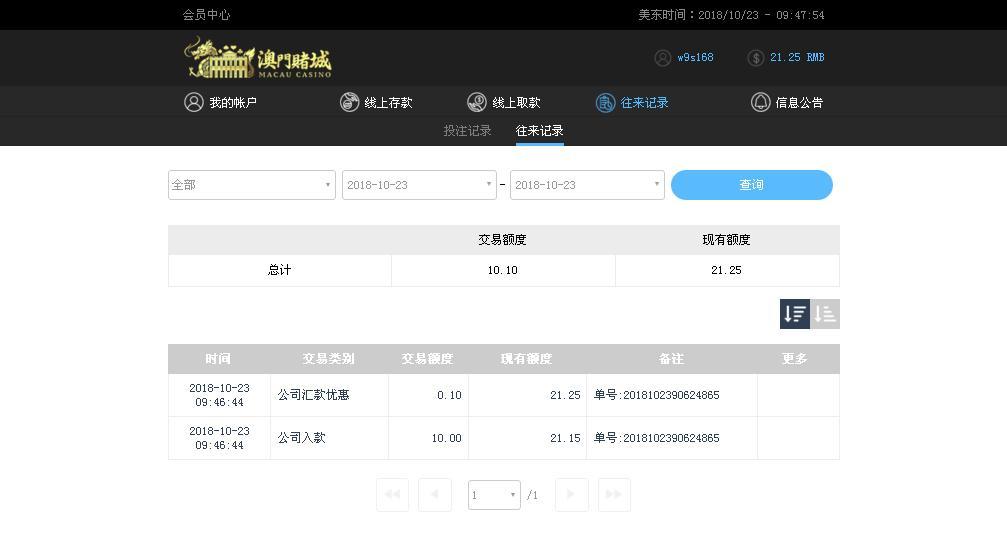Click the 我的帐户 person icon

194,102
